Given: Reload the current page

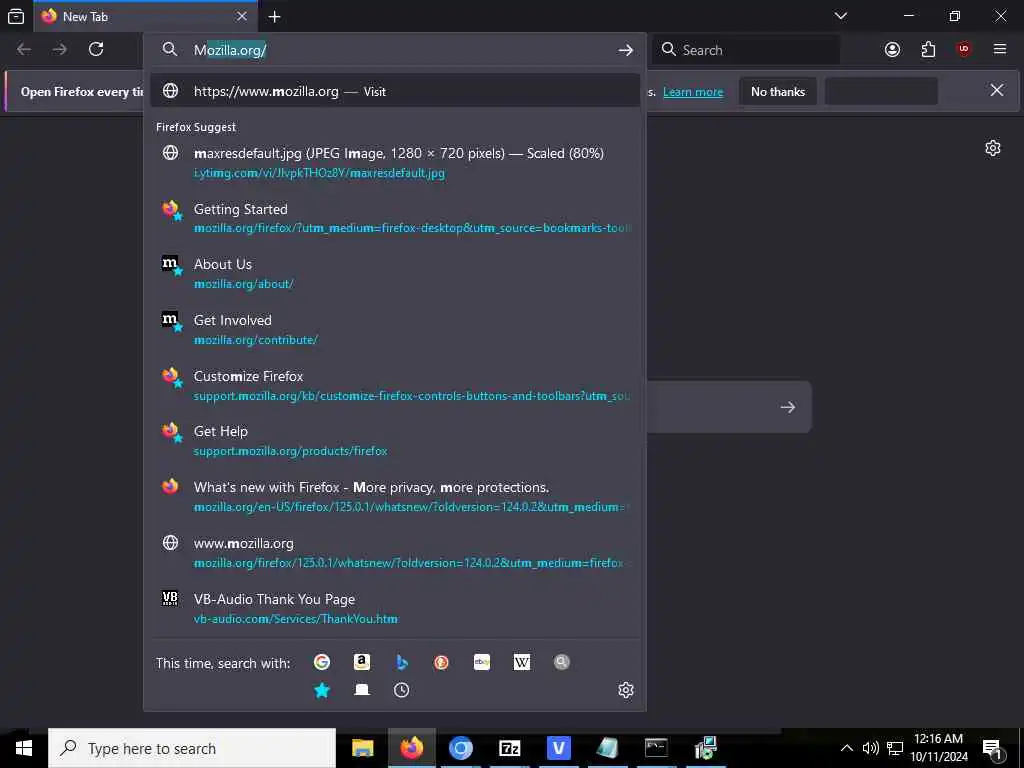Looking at the screenshot, I should click(x=96, y=50).
